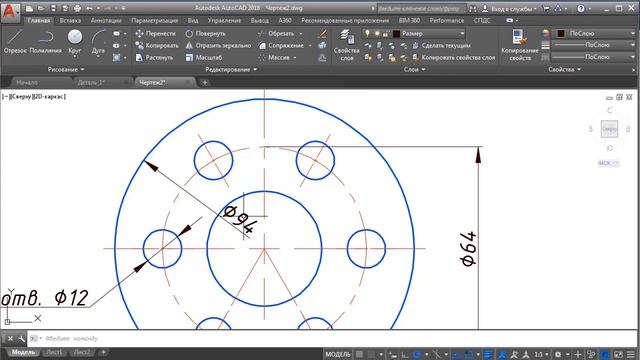Click the Сопряжение fillet tool
The image size is (640, 360).
281,46
